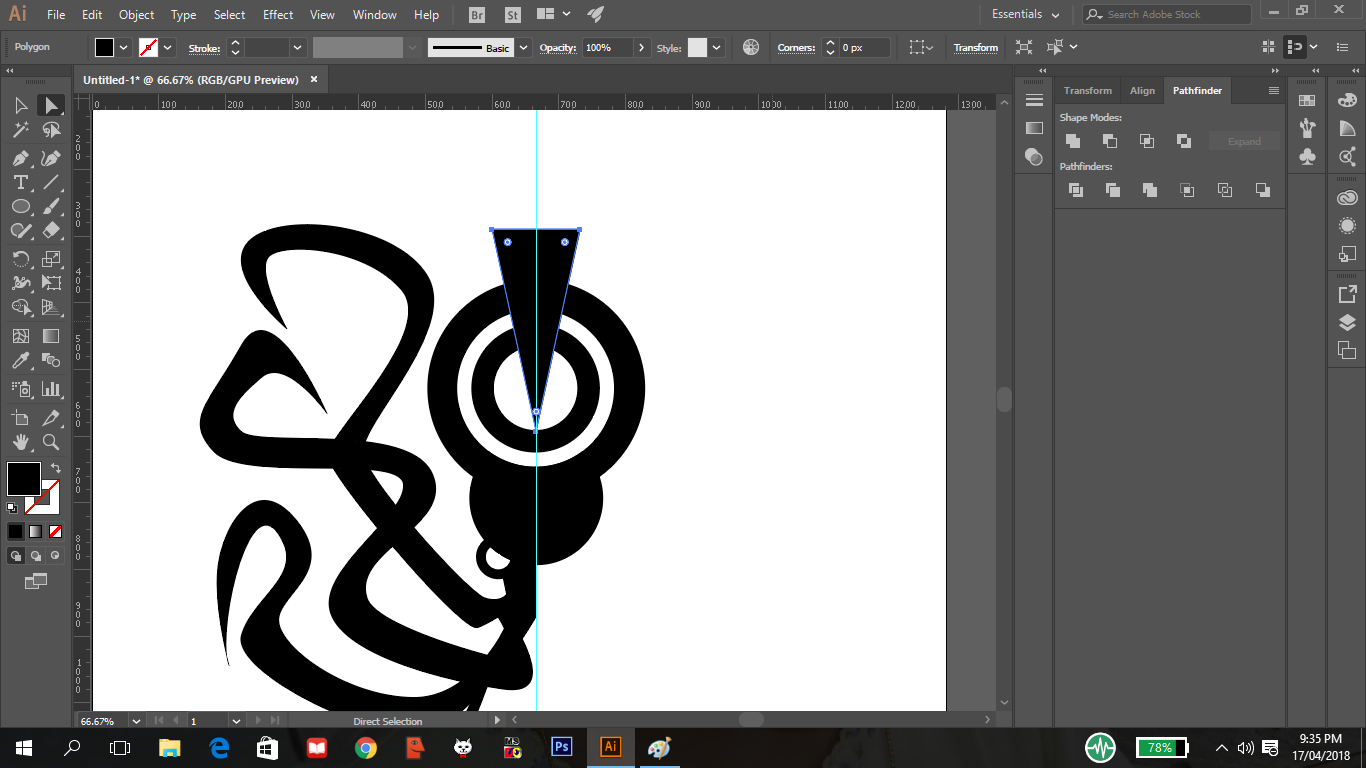Select the Selection tool (black arrow)

click(20, 105)
